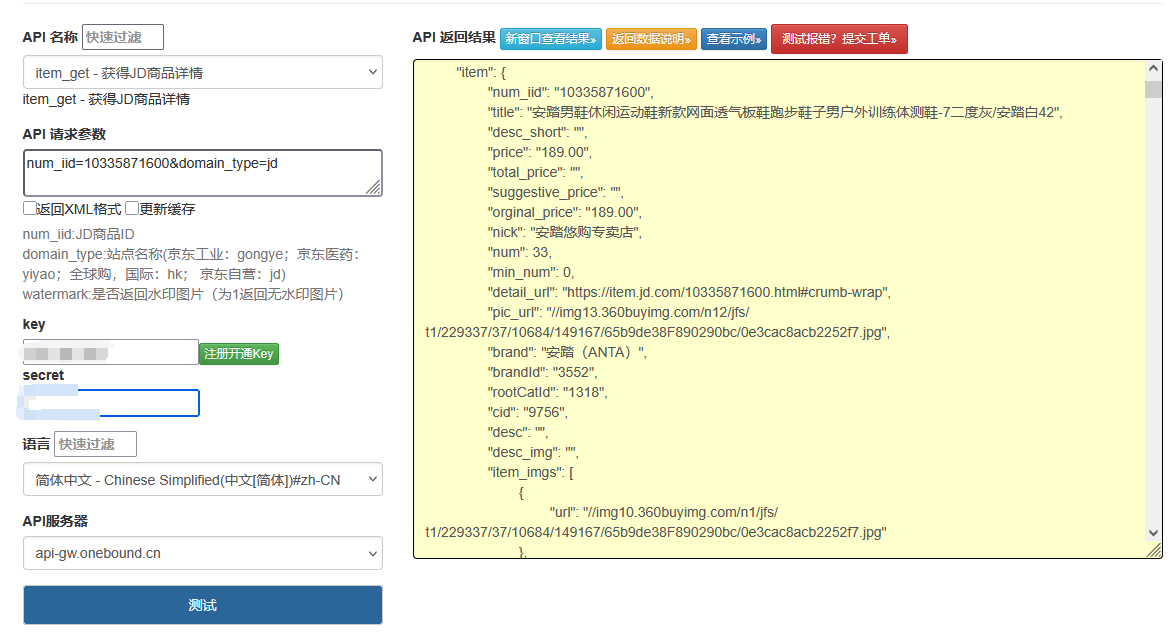
Task: Click the "pic_url" img13.360buyimg.com line
Action: (x=658, y=322)
